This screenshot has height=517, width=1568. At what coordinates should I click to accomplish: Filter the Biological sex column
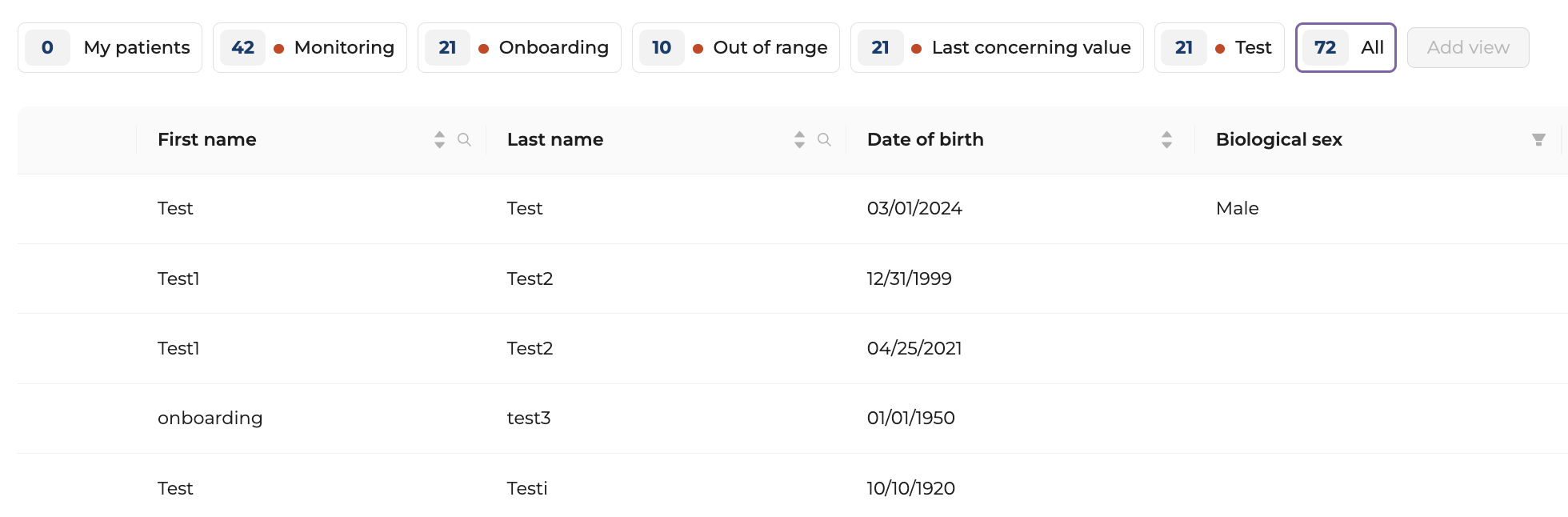[x=1538, y=140]
